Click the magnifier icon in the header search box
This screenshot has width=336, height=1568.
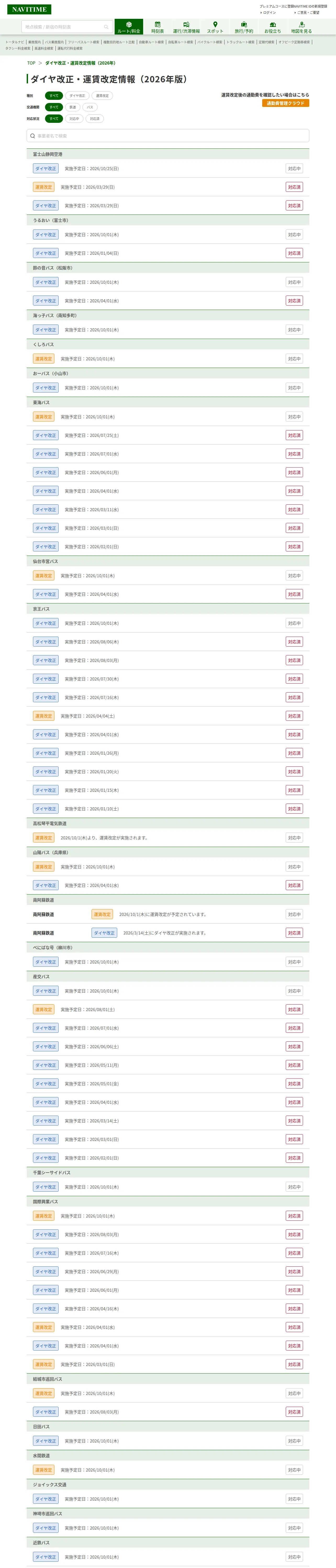coord(106,27)
